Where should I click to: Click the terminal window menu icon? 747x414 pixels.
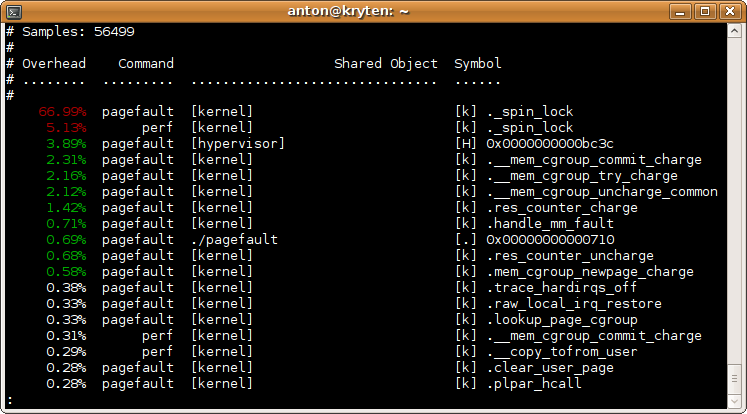[12, 11]
